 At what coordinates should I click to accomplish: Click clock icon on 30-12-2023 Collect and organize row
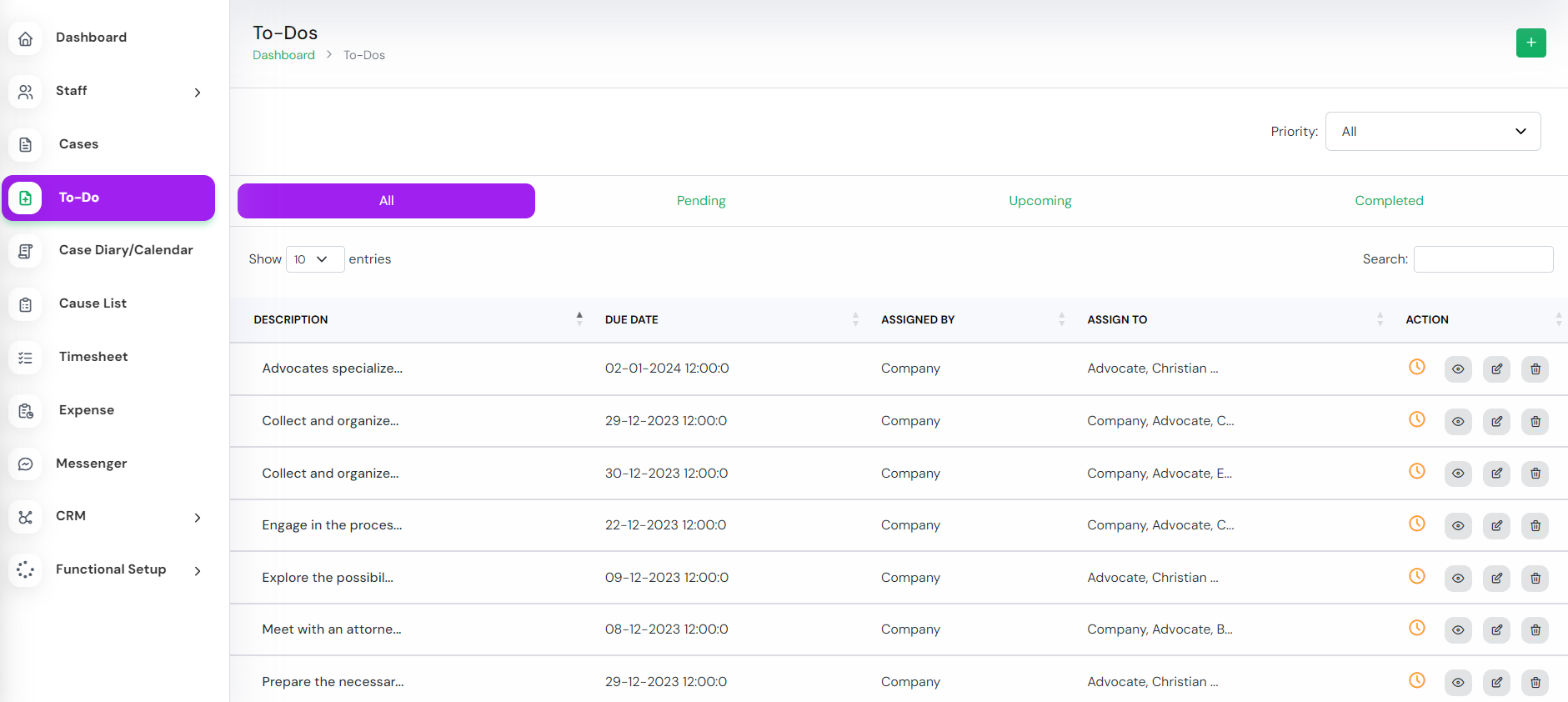pos(1416,471)
